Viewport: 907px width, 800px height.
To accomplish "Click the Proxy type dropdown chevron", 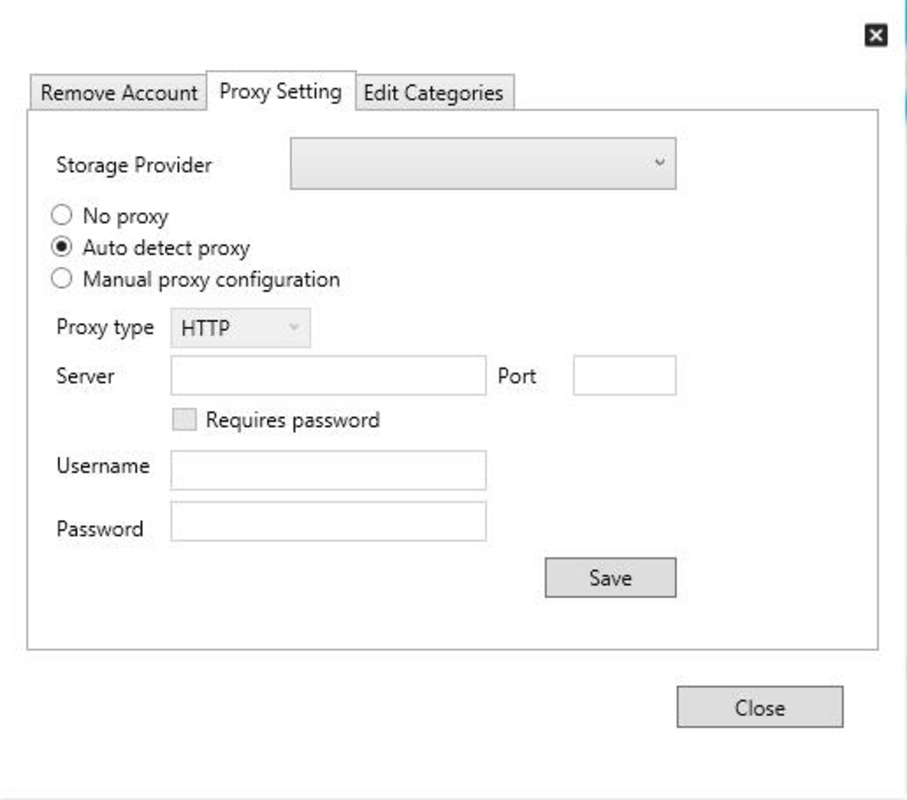I will click(x=294, y=327).
